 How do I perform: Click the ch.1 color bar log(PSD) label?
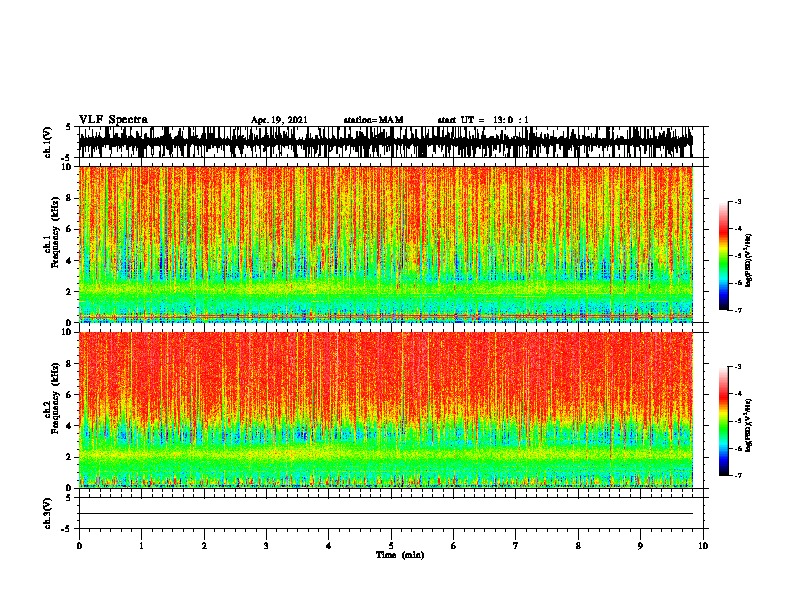click(x=748, y=261)
